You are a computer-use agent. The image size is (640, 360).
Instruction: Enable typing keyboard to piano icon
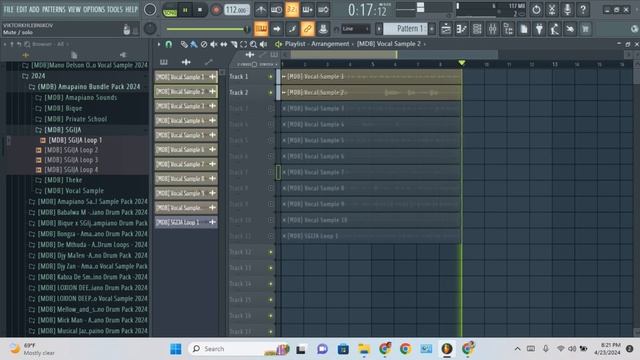click(261, 29)
